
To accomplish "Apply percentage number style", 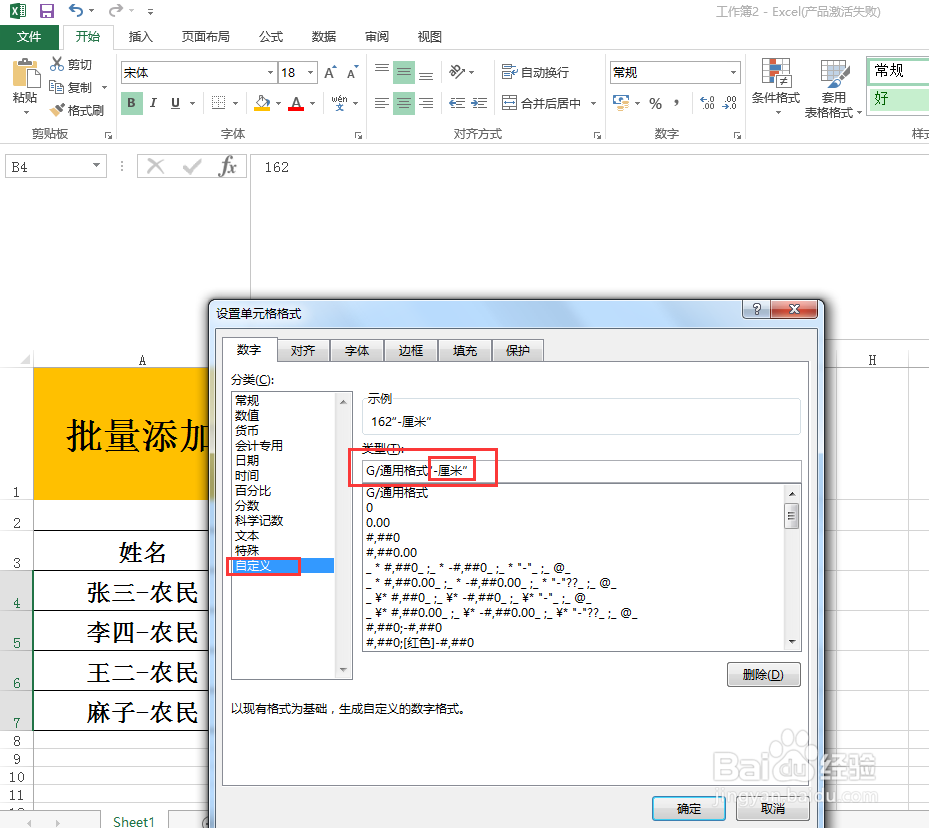I will click(x=656, y=103).
